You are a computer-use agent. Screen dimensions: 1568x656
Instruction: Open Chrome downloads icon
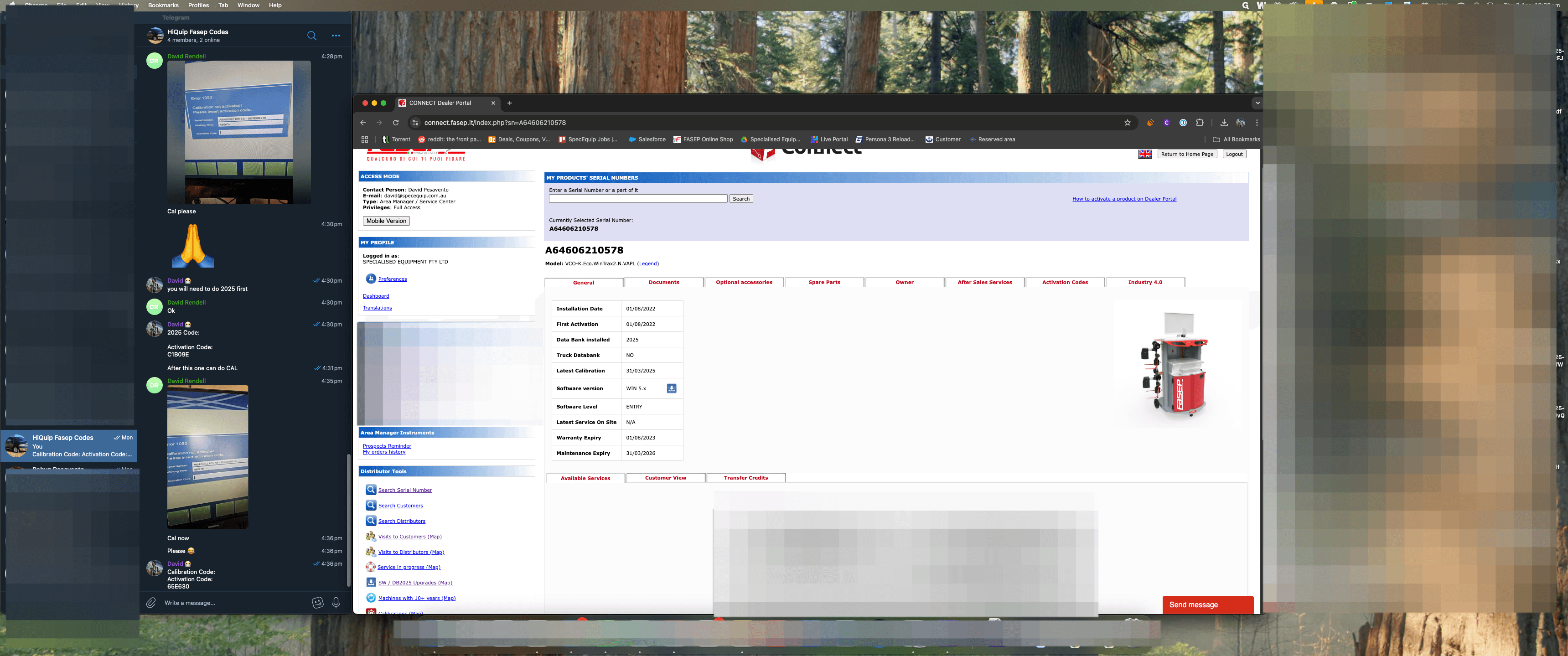1223,122
